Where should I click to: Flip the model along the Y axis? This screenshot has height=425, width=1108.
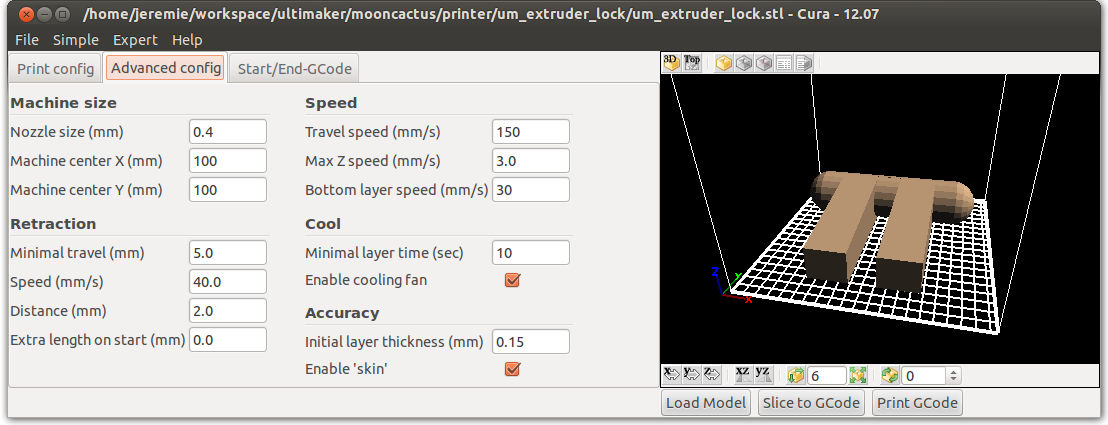point(692,375)
